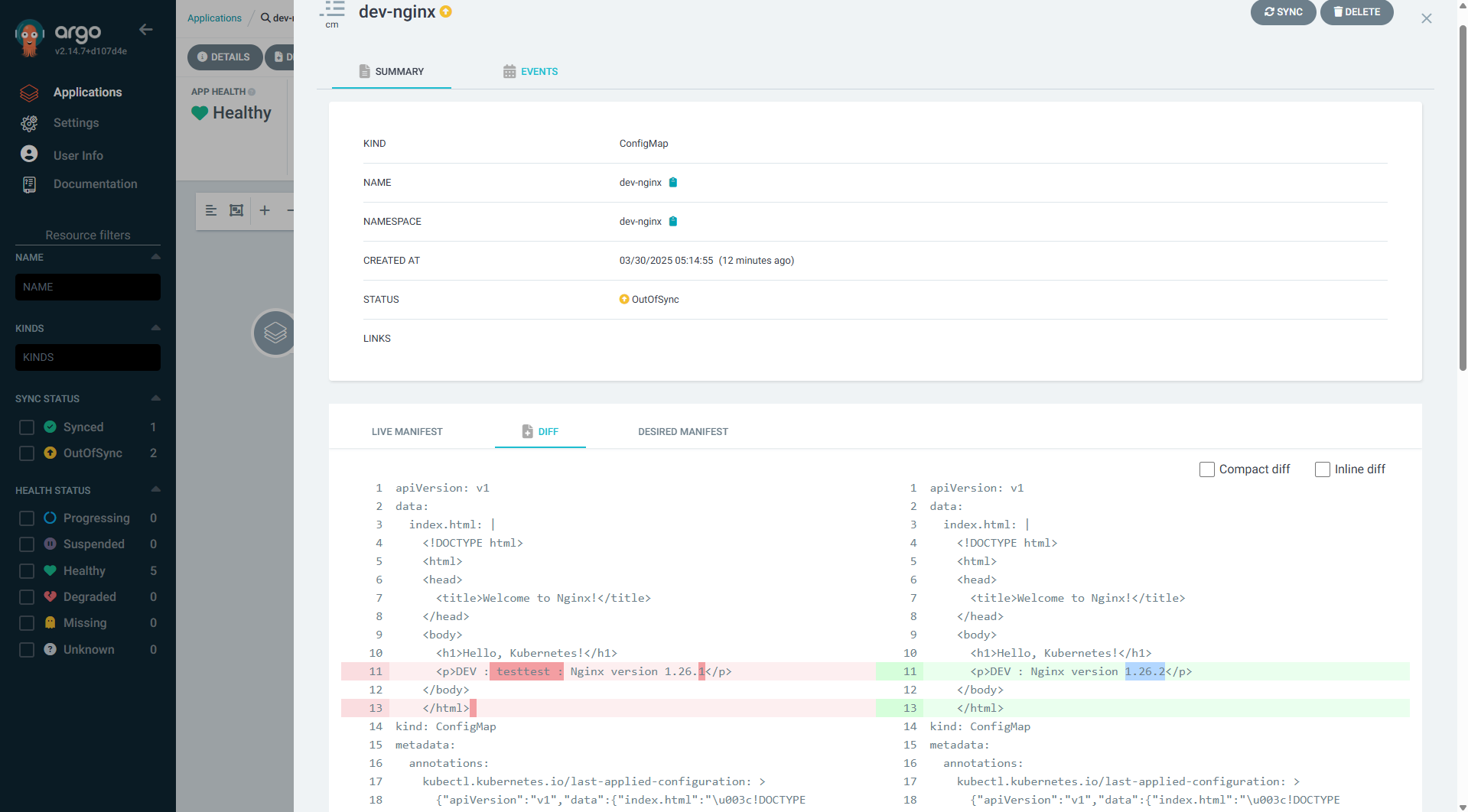The image size is (1468, 812).
Task: Toggle the Degraded filter checkbox
Action: click(x=27, y=597)
